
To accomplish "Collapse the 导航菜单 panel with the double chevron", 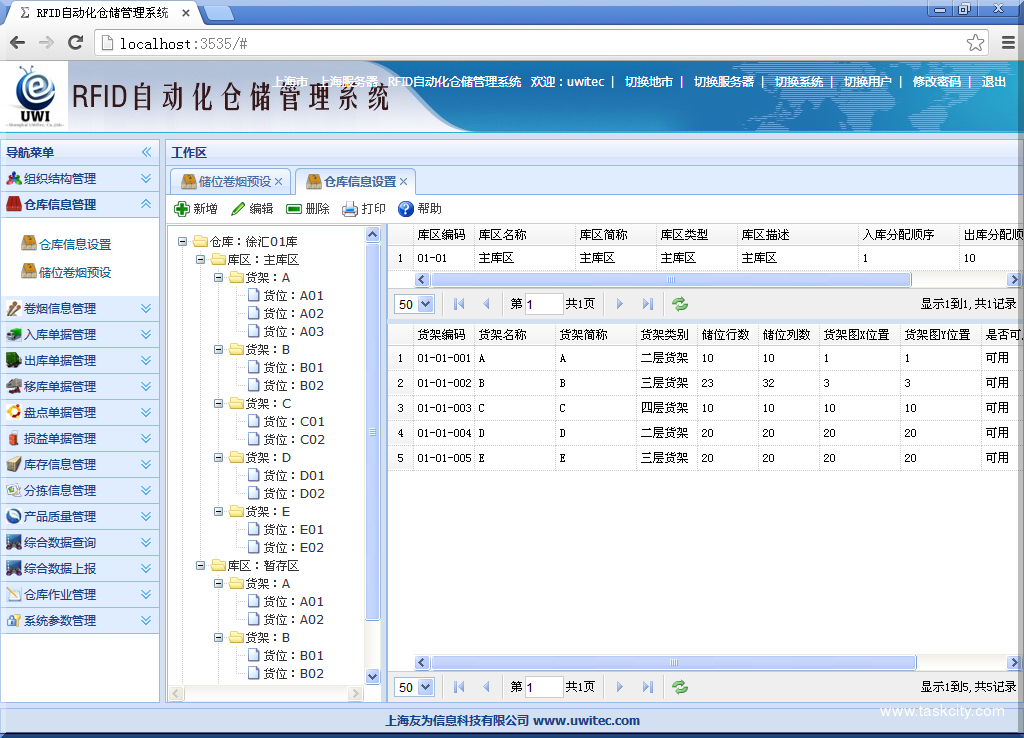I will point(147,152).
